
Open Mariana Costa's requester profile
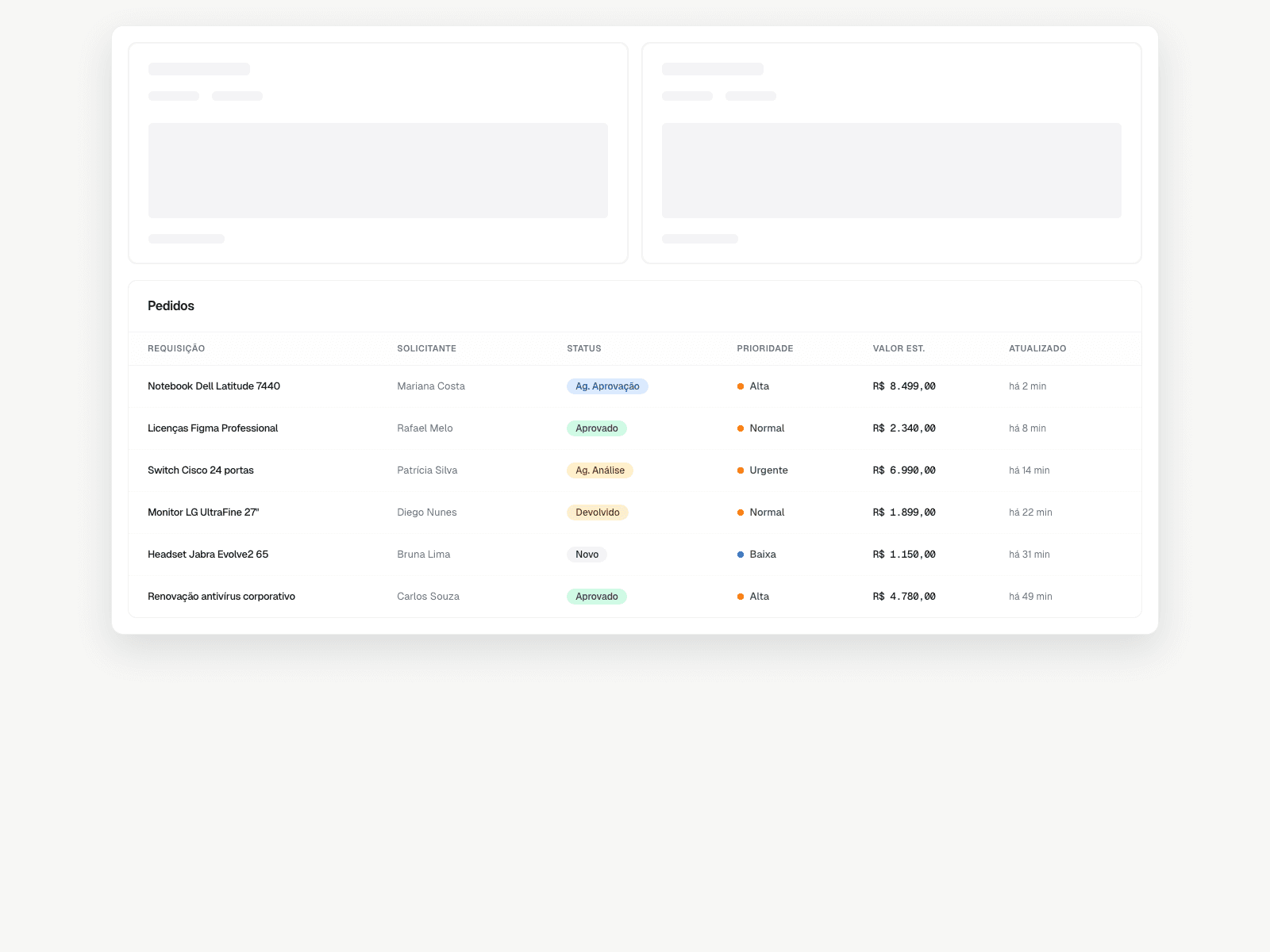tap(431, 386)
